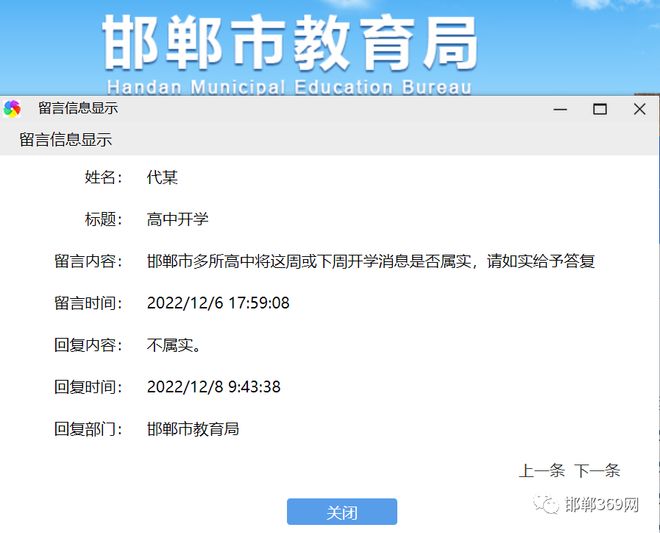Image resolution: width=660 pixels, height=533 pixels.
Task: Select the name value 代某
Action: pos(162,177)
